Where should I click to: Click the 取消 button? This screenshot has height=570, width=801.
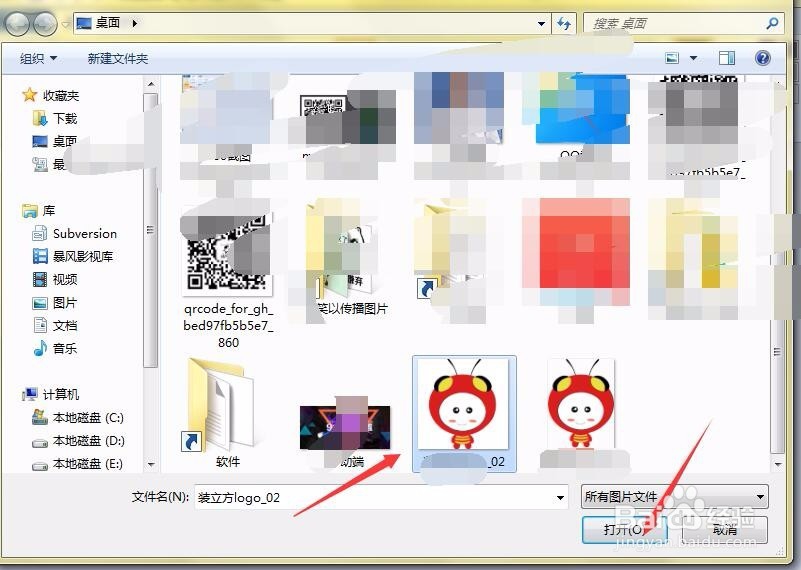pyautogui.click(x=725, y=530)
